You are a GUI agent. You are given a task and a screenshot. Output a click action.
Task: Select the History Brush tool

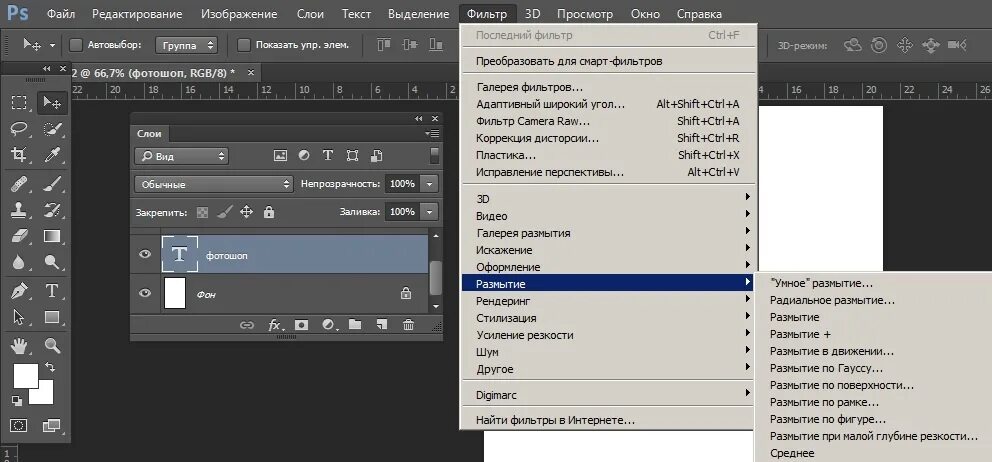click(x=52, y=209)
